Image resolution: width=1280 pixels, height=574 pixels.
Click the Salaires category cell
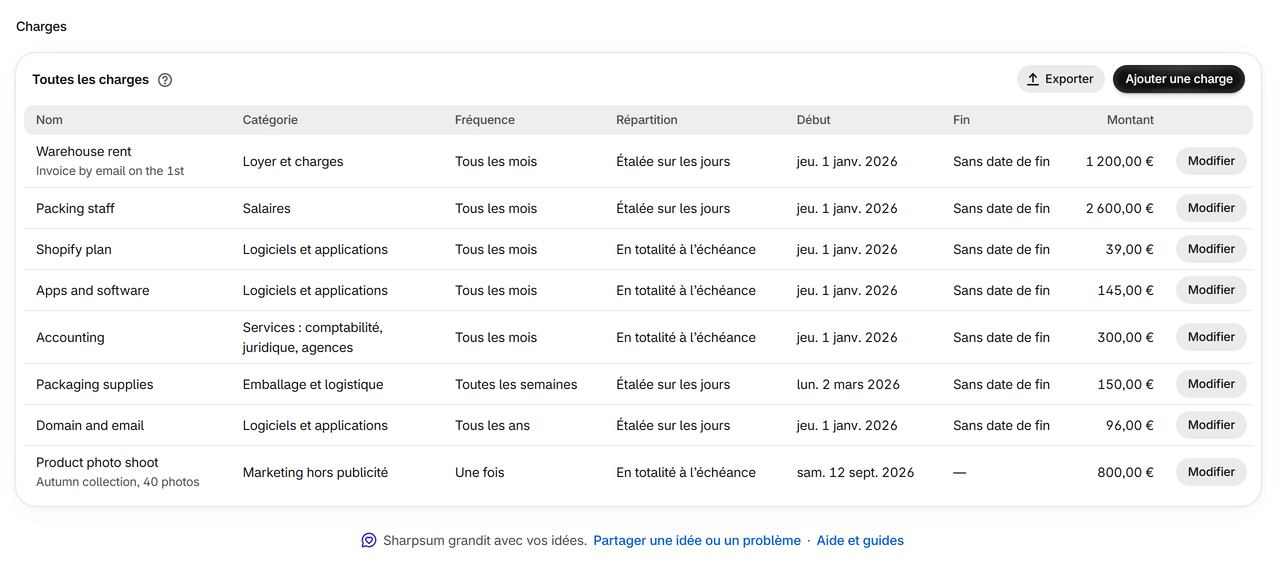[x=267, y=209]
